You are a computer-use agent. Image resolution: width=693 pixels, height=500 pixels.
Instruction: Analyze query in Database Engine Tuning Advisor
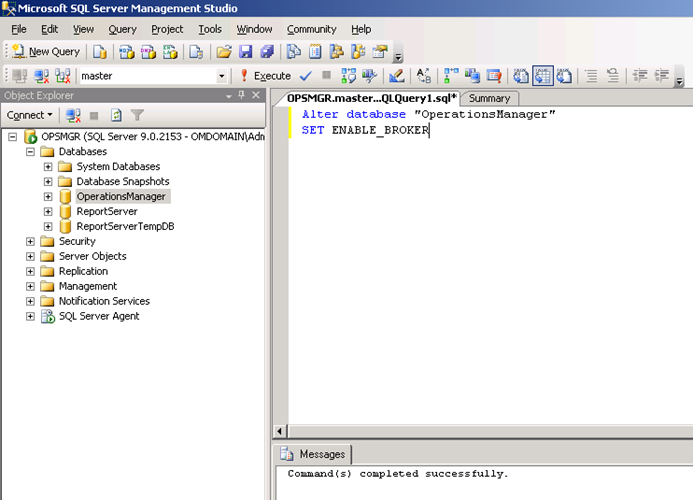pos(369,76)
